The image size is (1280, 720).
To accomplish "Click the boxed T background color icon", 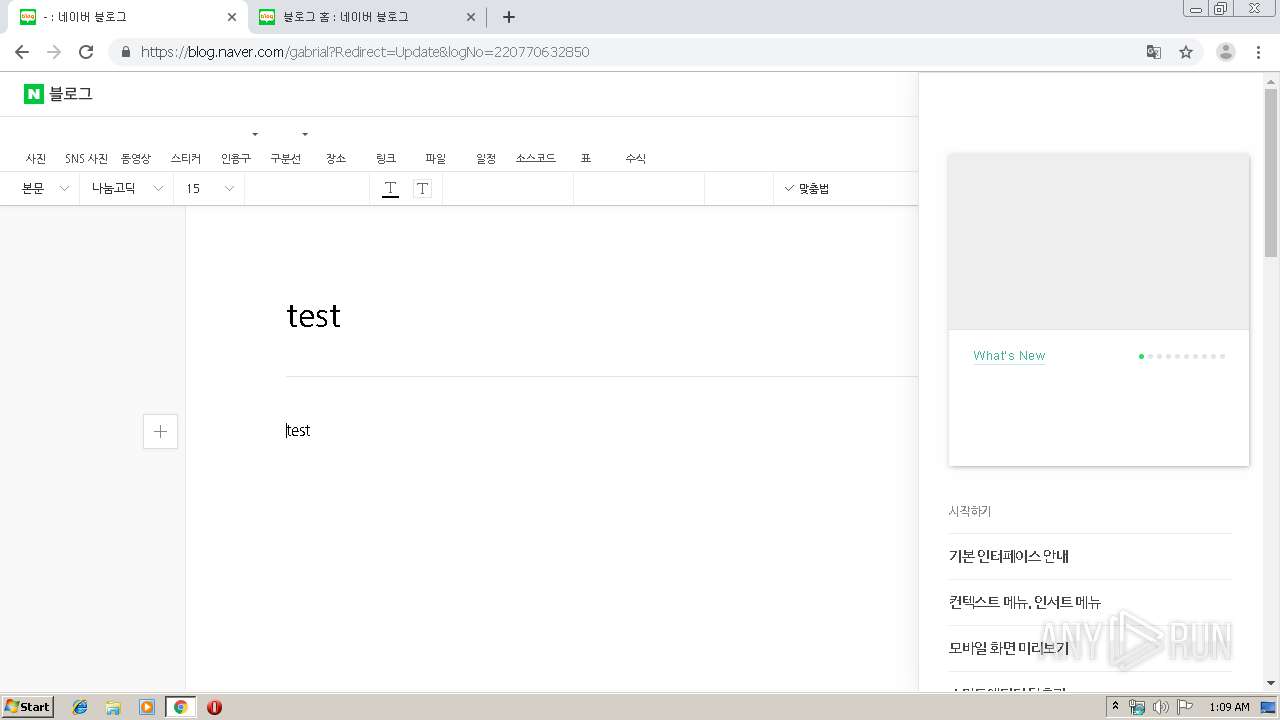I will [x=422, y=189].
